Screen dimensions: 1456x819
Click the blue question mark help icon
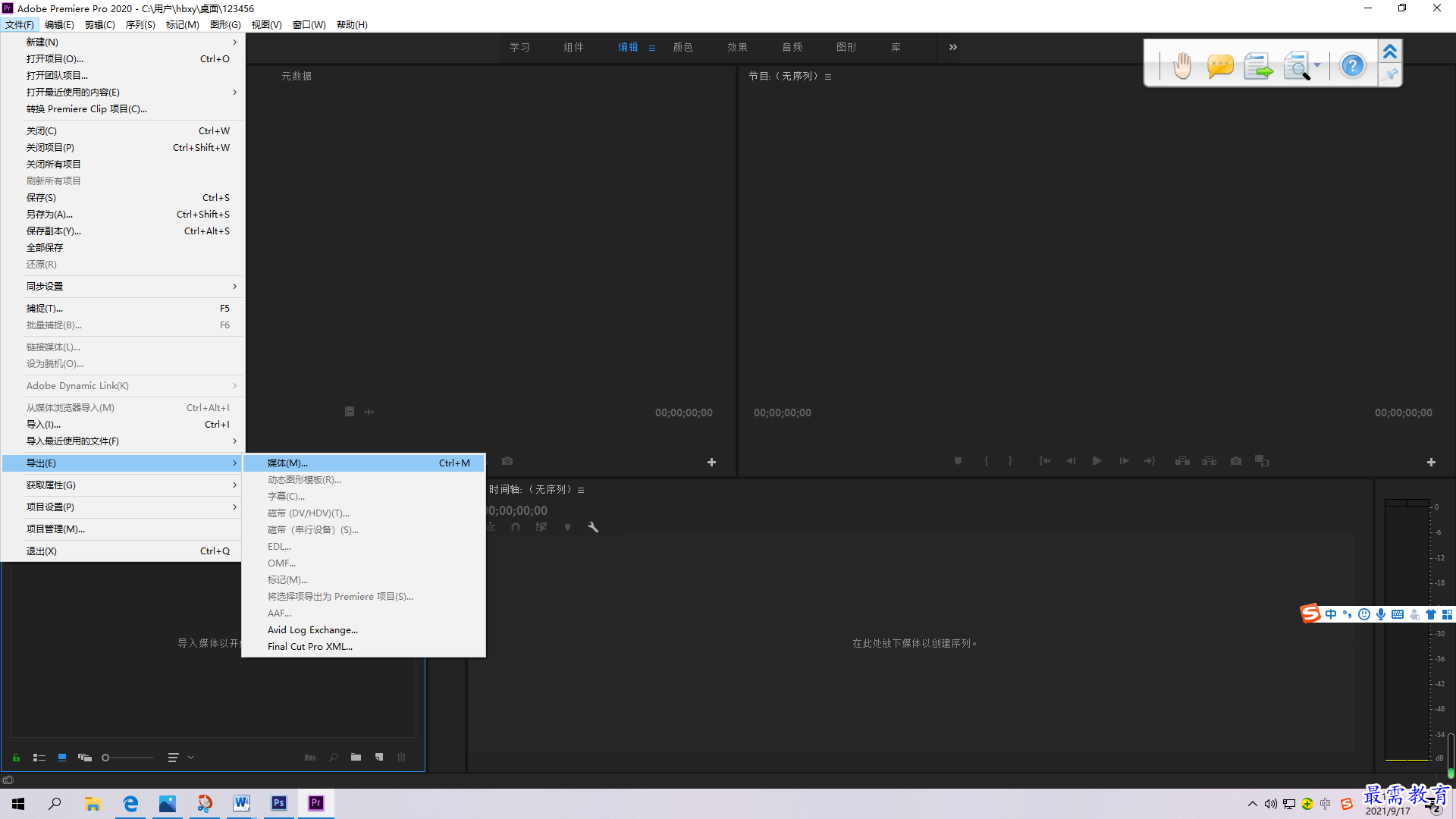tap(1352, 66)
